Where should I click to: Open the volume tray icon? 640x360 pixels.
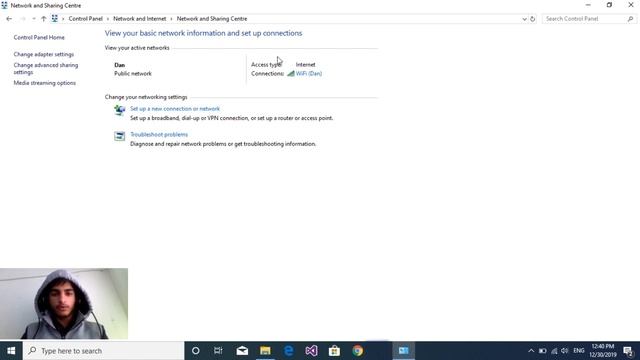[564, 351]
